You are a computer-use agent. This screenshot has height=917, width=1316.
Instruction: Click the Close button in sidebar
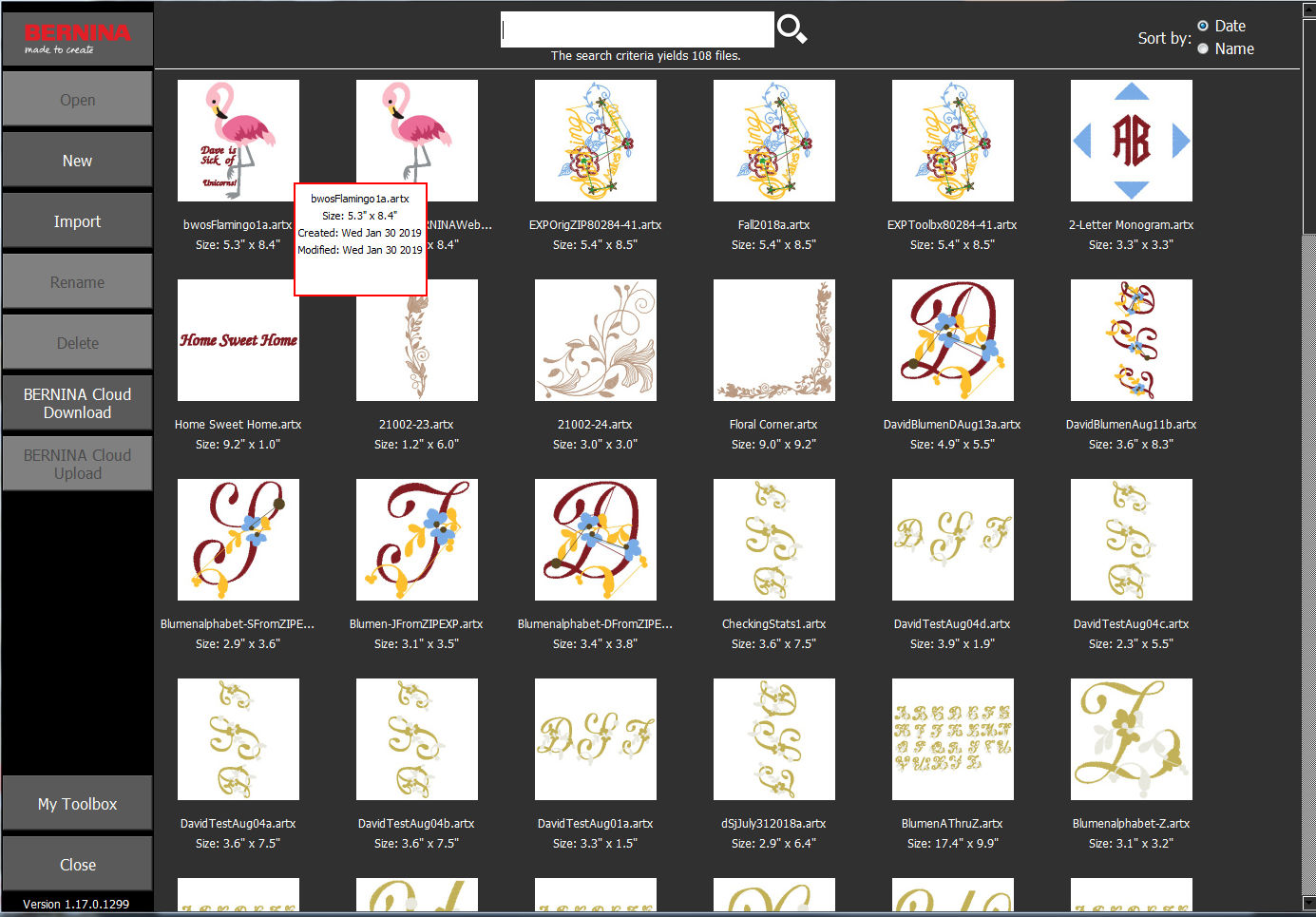pyautogui.click(x=77, y=865)
